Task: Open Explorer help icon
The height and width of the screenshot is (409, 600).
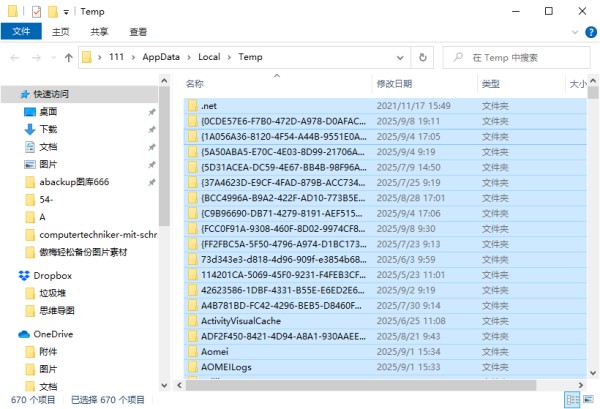Action: click(591, 32)
